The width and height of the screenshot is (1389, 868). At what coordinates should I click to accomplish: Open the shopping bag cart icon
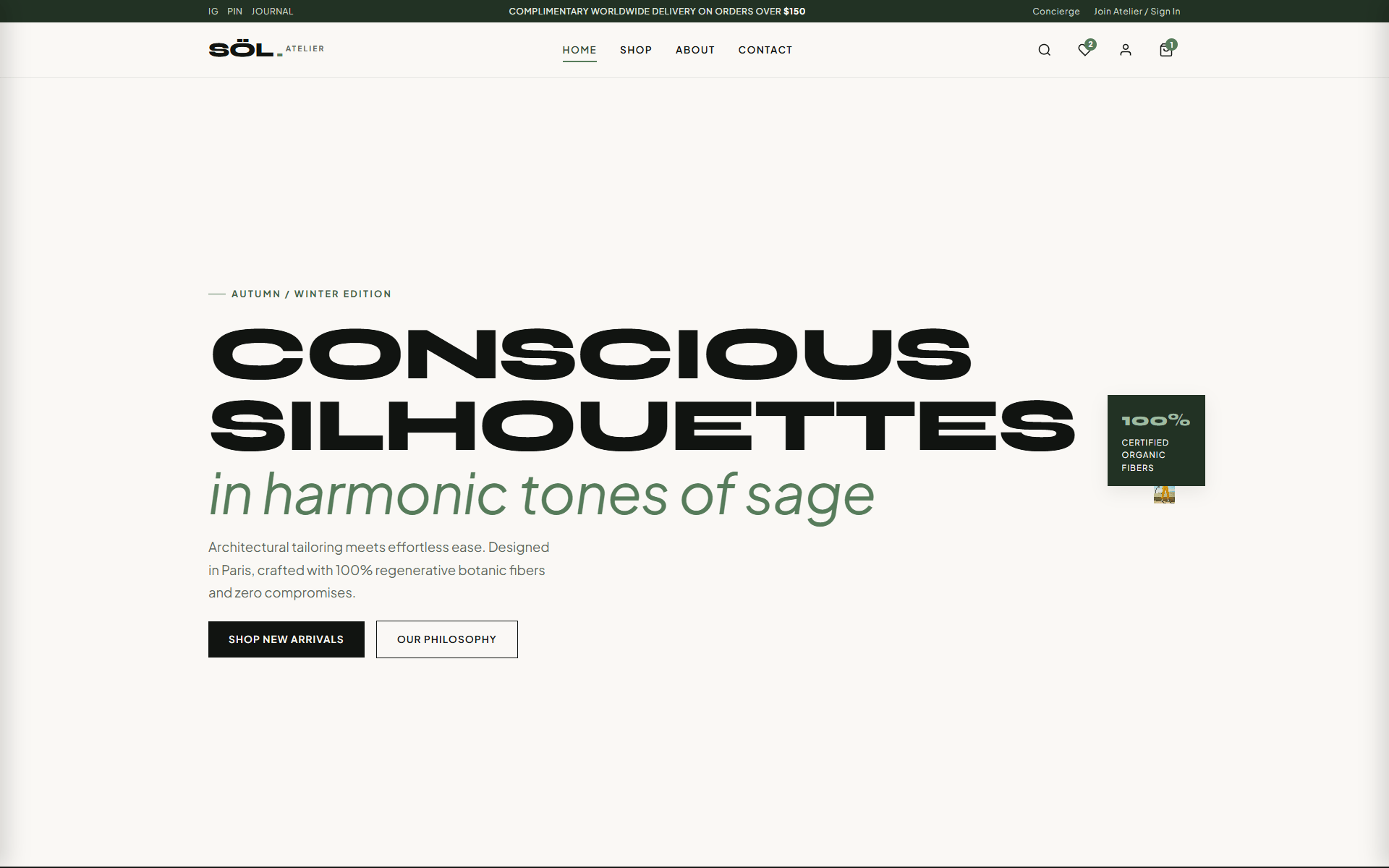click(x=1165, y=50)
